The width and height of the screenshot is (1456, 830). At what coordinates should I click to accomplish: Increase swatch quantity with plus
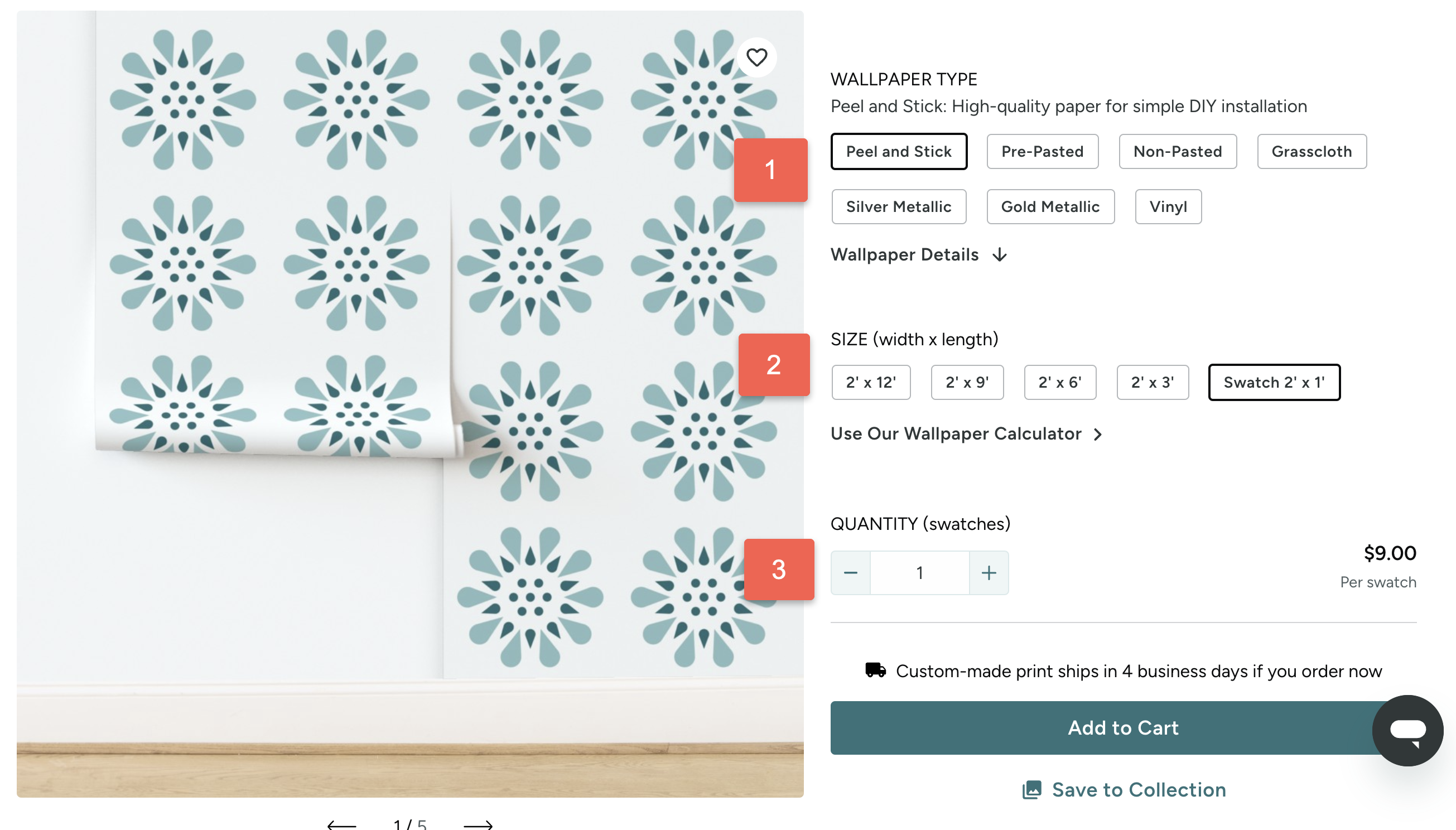point(989,573)
